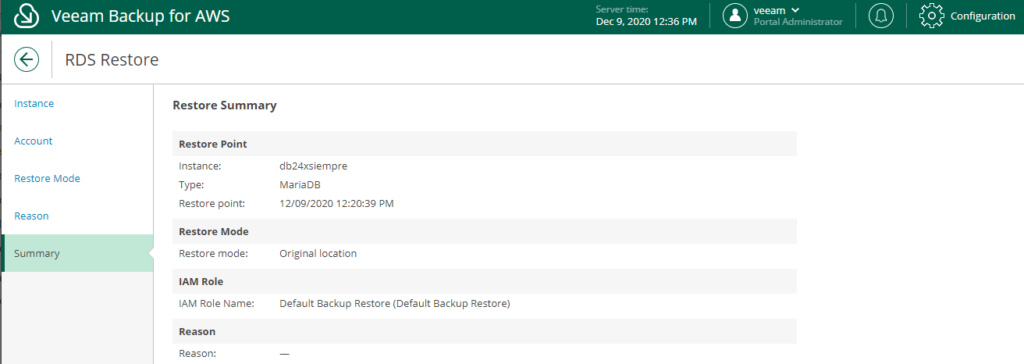Click the user avatar icon
The image size is (1024, 364).
click(735, 16)
